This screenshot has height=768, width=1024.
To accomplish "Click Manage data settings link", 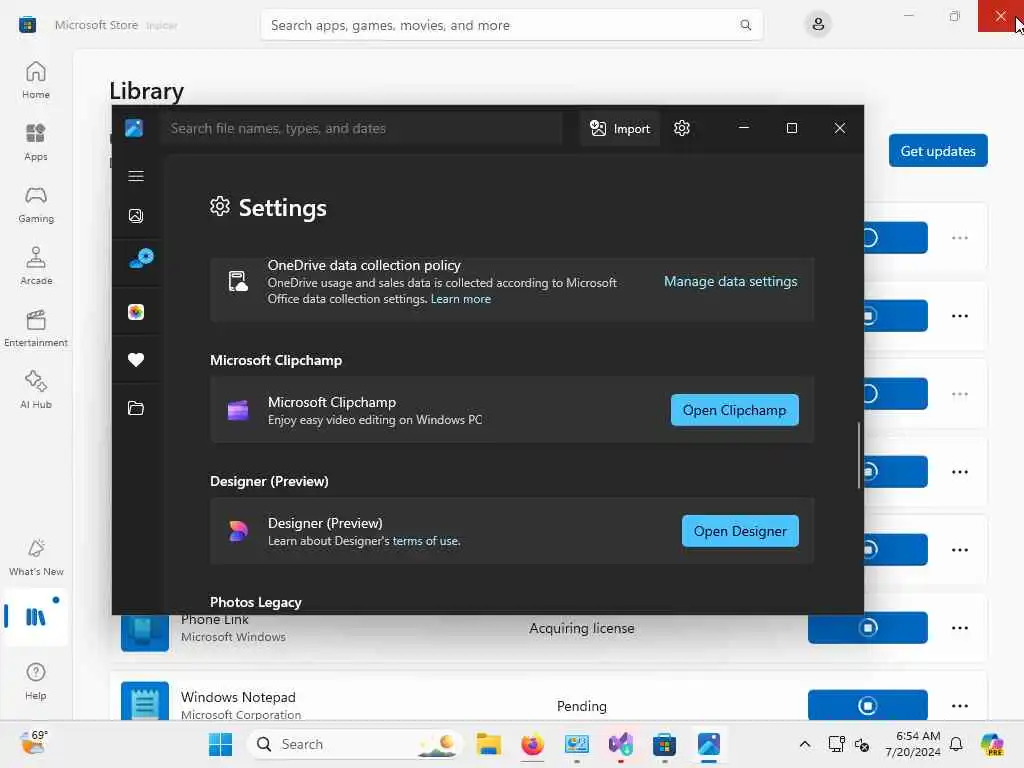I will coord(730,281).
